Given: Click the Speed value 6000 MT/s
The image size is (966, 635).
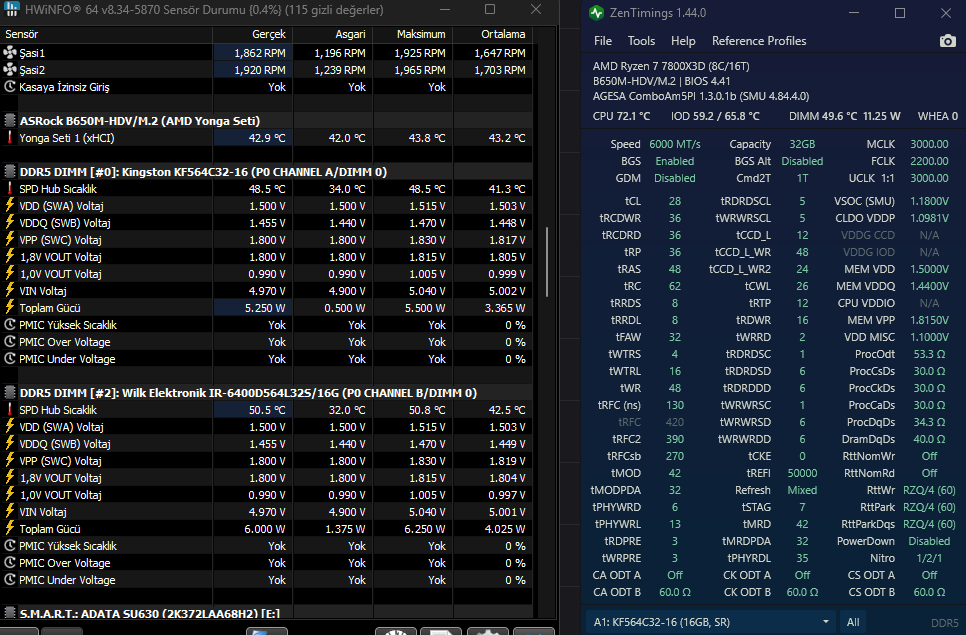Looking at the screenshot, I should click(675, 144).
